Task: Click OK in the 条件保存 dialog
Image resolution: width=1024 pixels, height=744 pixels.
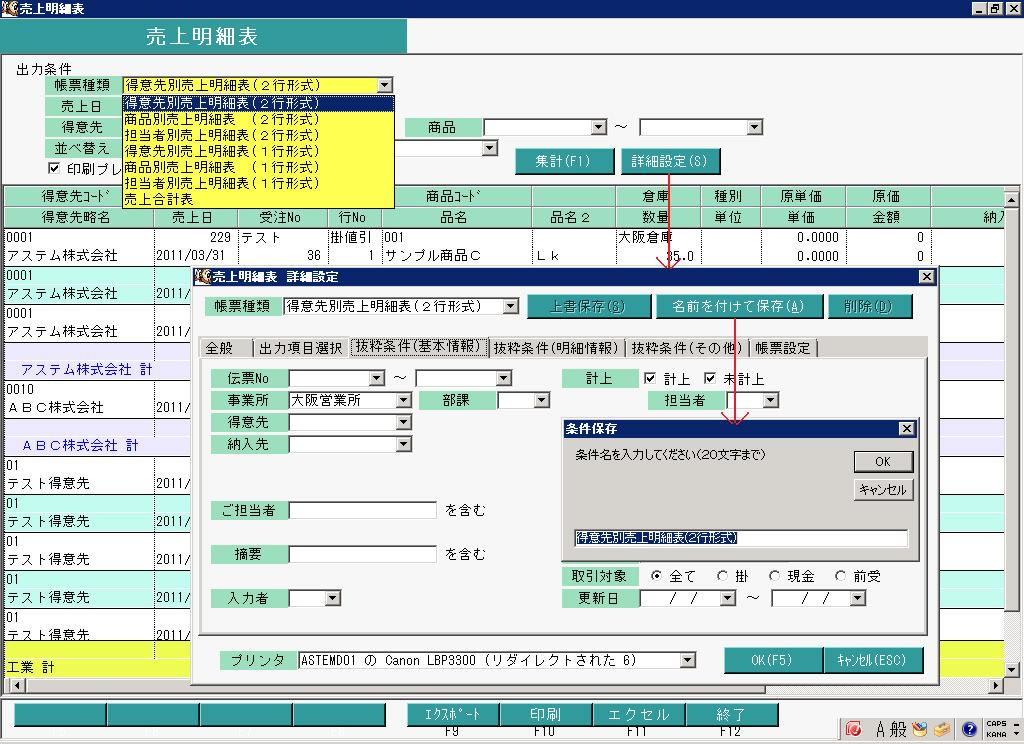Action: (883, 462)
